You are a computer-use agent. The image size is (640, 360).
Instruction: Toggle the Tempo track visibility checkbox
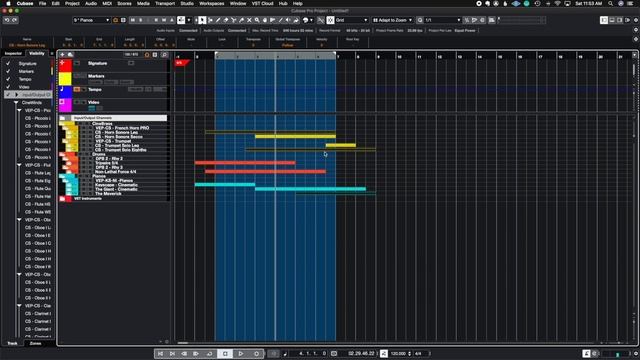point(8,79)
